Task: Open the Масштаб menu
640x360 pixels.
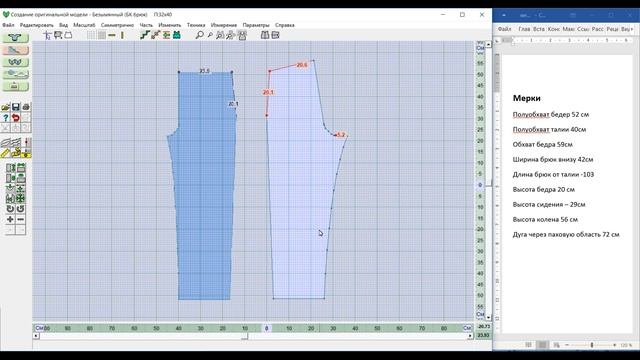Action: click(84, 25)
